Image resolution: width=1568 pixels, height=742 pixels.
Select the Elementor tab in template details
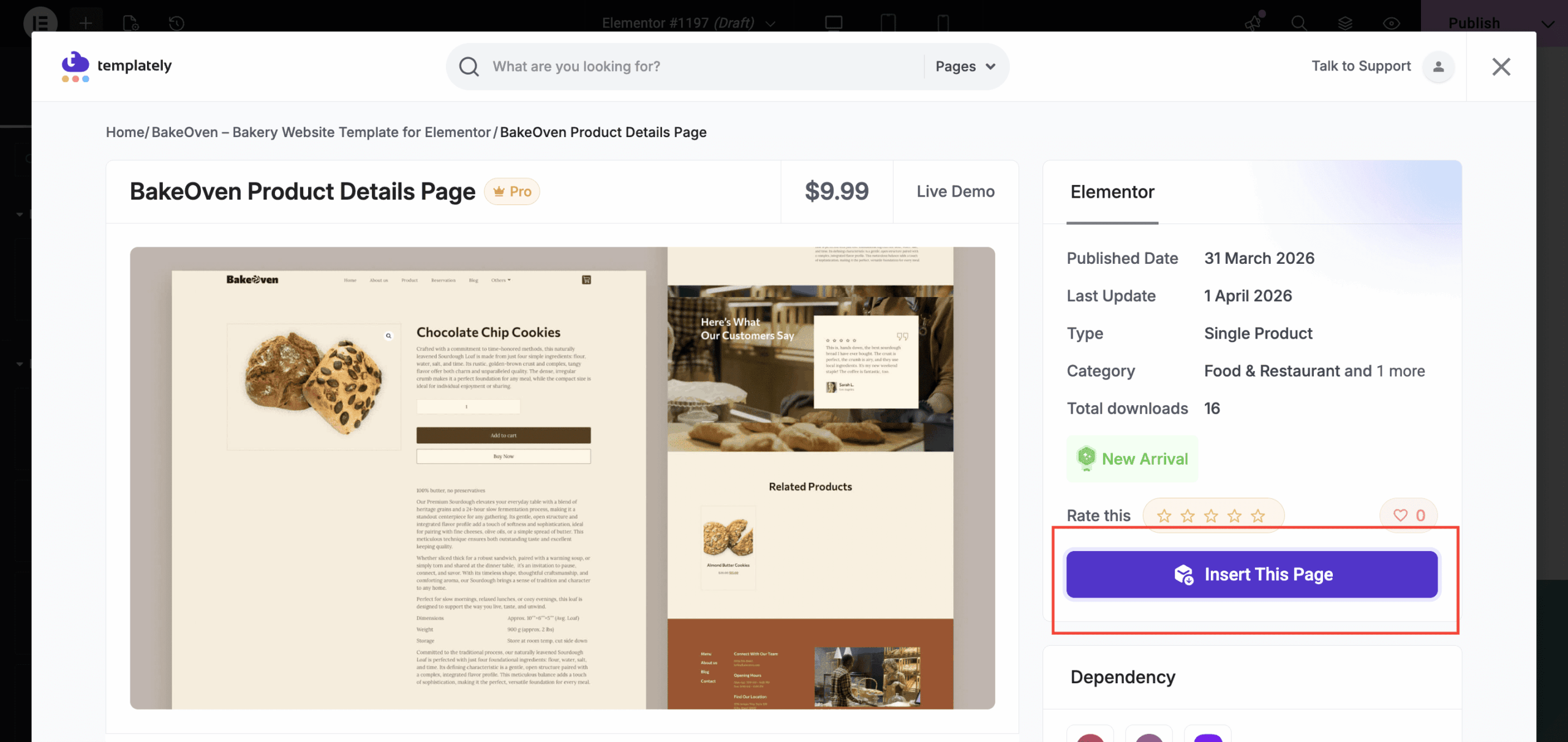coord(1112,192)
